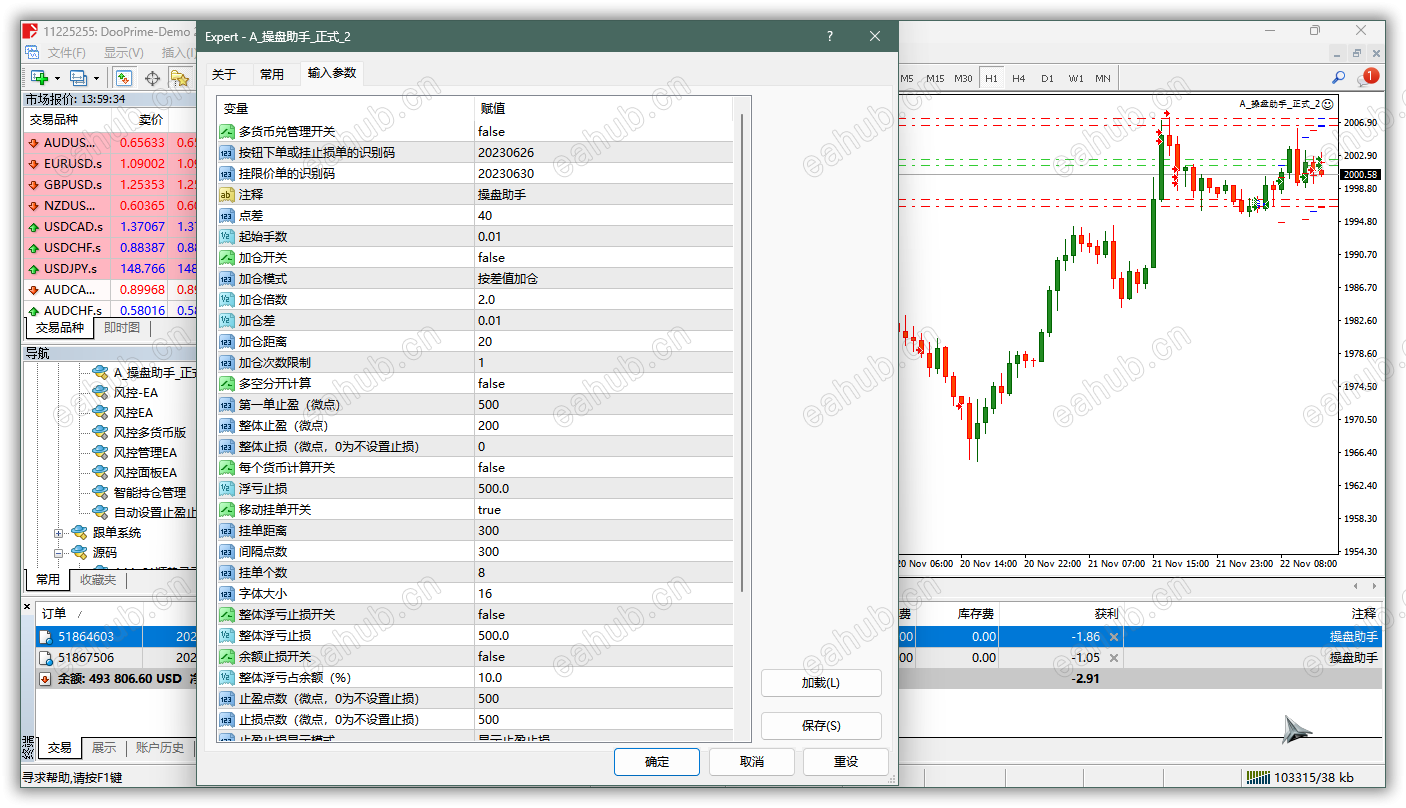The width and height of the screenshot is (1406, 808).
Task: Switch to the 常用 tab in Expert dialog
Action: (x=271, y=74)
